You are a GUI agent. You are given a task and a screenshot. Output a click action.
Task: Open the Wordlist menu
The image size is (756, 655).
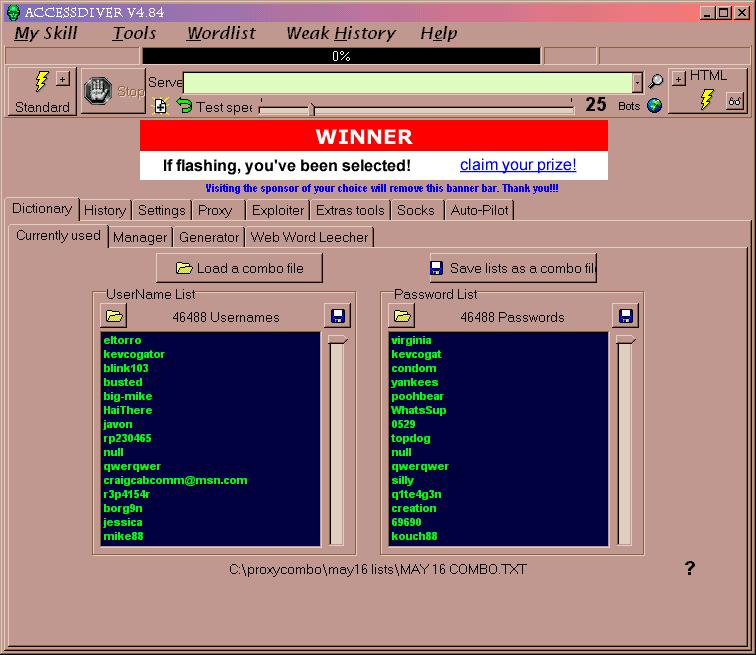coord(221,33)
